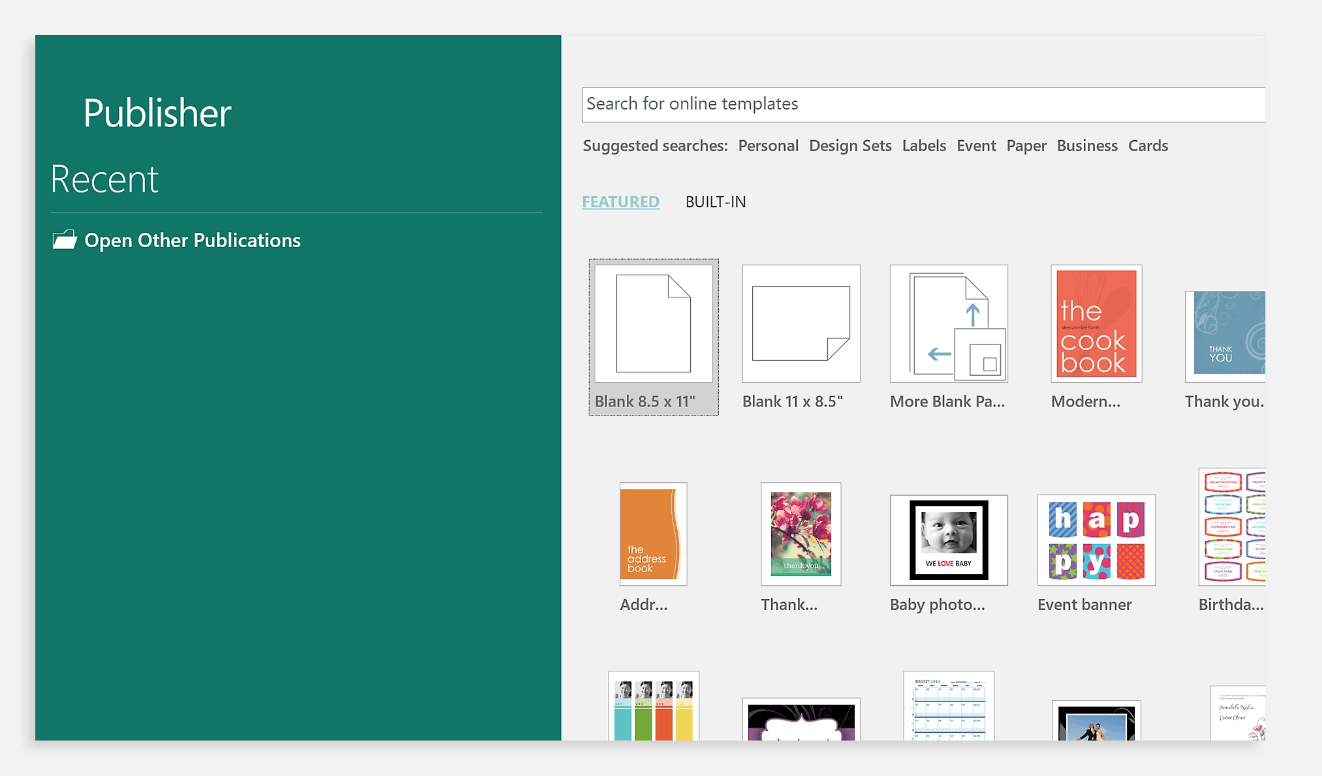1322x776 pixels.
Task: Open the Birthday labels template
Action: coord(1232,527)
